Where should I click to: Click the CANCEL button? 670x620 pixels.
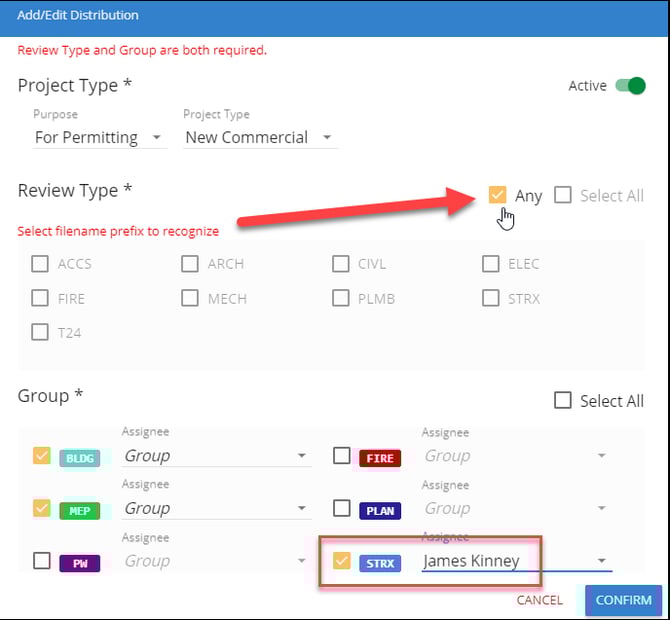coord(539,601)
